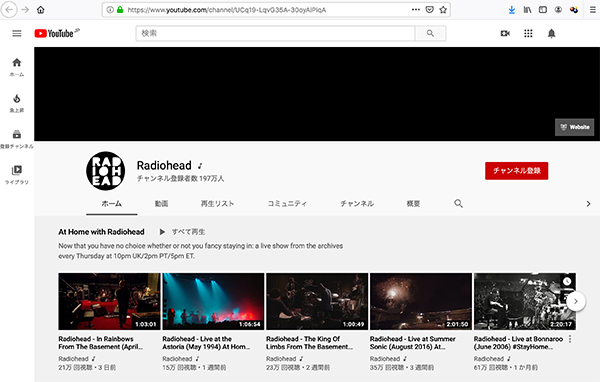Screen dimensions: 600x382
Task: Open the YouTube guide hamburger menu
Action: pyautogui.click(x=17, y=33)
